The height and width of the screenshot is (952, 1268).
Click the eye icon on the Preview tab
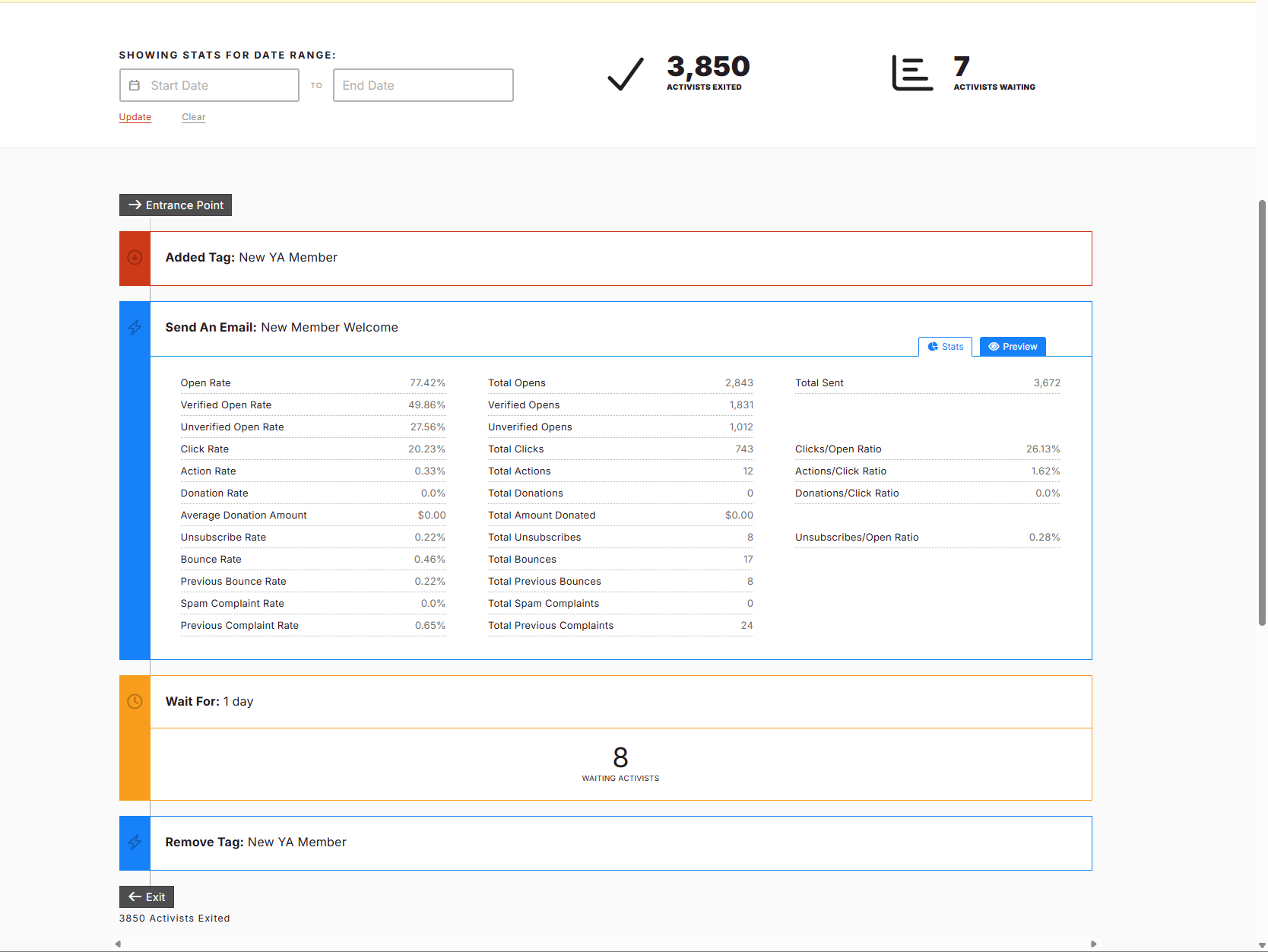pyautogui.click(x=993, y=346)
